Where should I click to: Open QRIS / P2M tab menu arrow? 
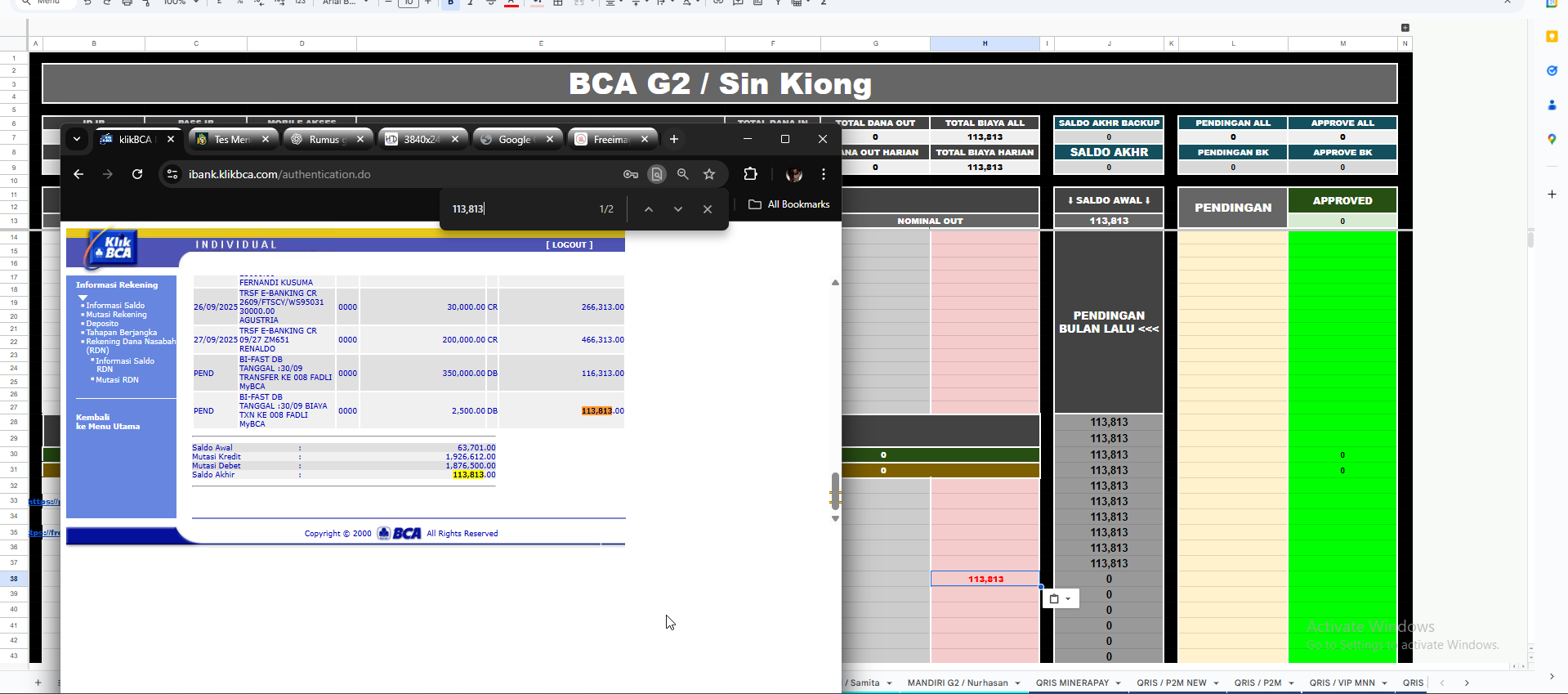coord(1291,683)
